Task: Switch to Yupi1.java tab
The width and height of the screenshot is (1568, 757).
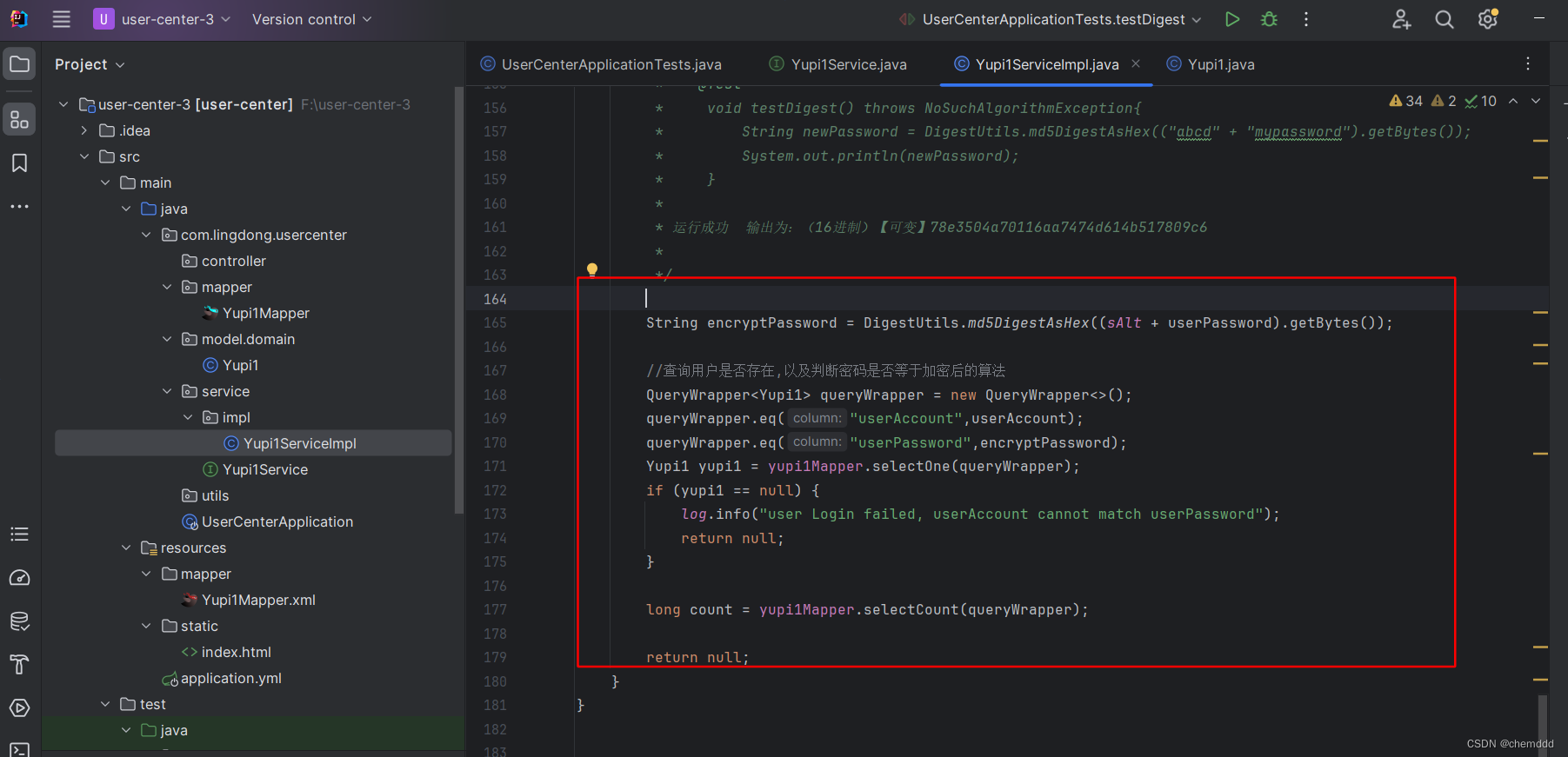Action: point(1211,64)
